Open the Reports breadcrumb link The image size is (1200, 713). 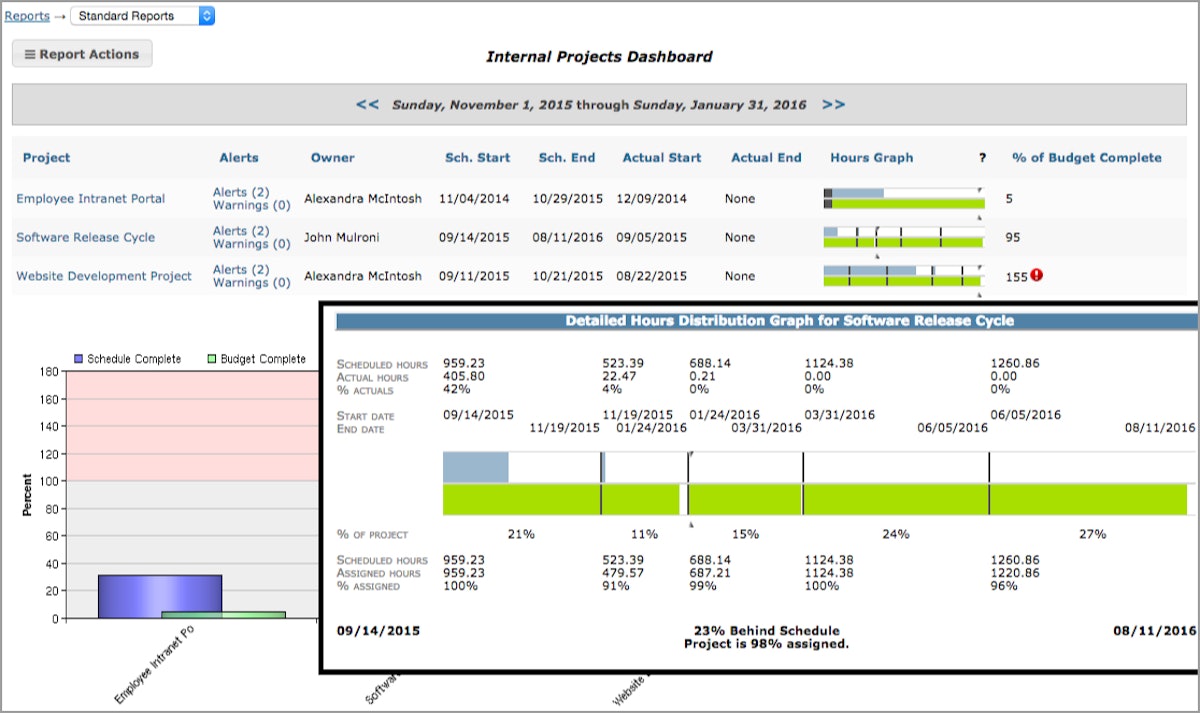tap(25, 16)
